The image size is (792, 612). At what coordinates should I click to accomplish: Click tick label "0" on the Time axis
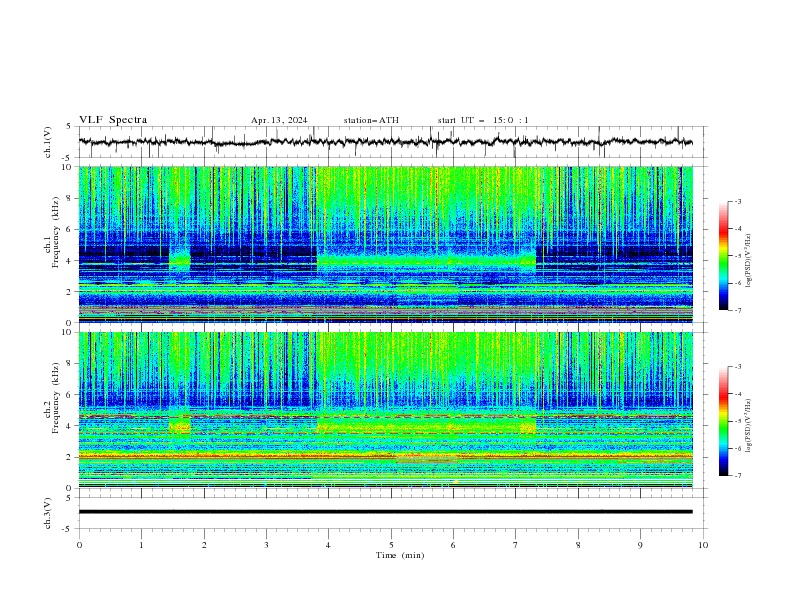[79, 545]
